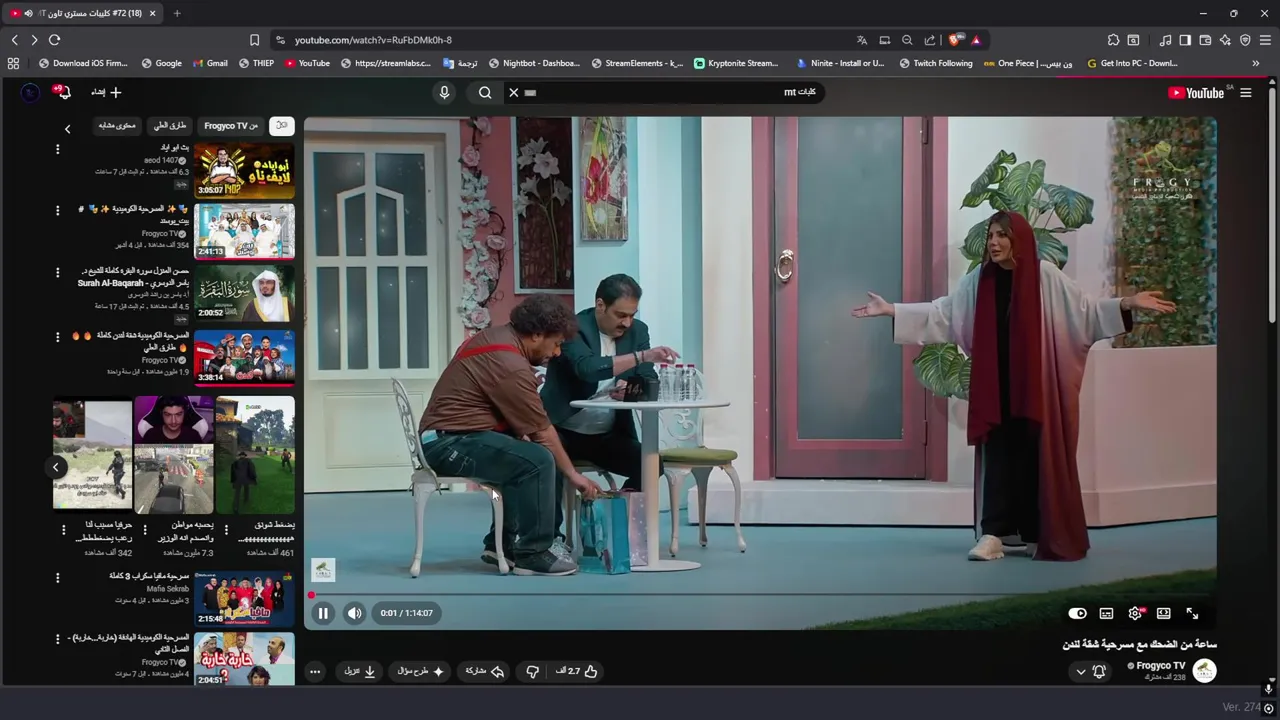The height and width of the screenshot is (720, 1280).
Task: Open the Frogyco TV channel avatar
Action: pos(1205,671)
